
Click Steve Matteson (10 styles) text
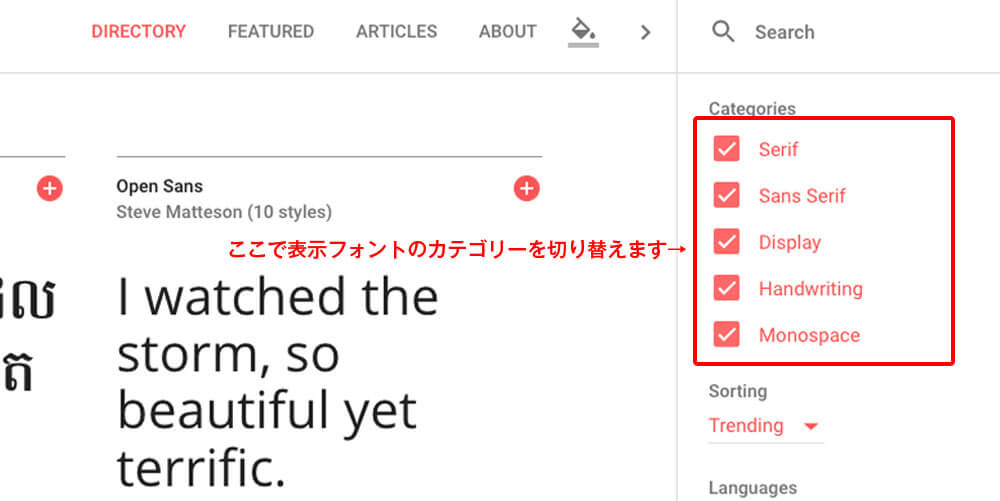pos(224,212)
